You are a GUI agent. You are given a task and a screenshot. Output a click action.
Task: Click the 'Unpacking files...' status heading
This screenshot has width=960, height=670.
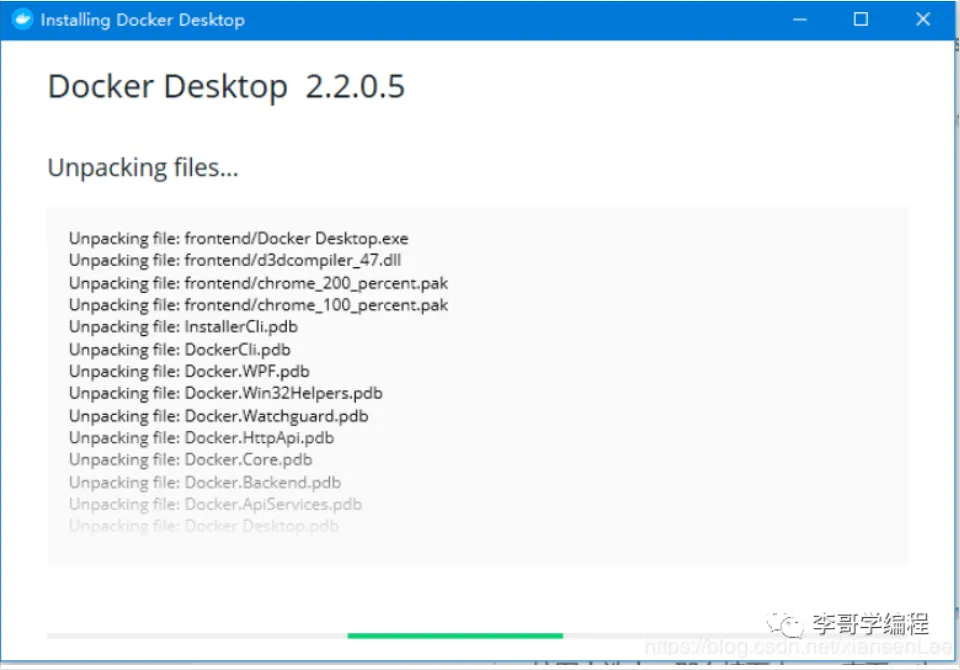click(143, 168)
